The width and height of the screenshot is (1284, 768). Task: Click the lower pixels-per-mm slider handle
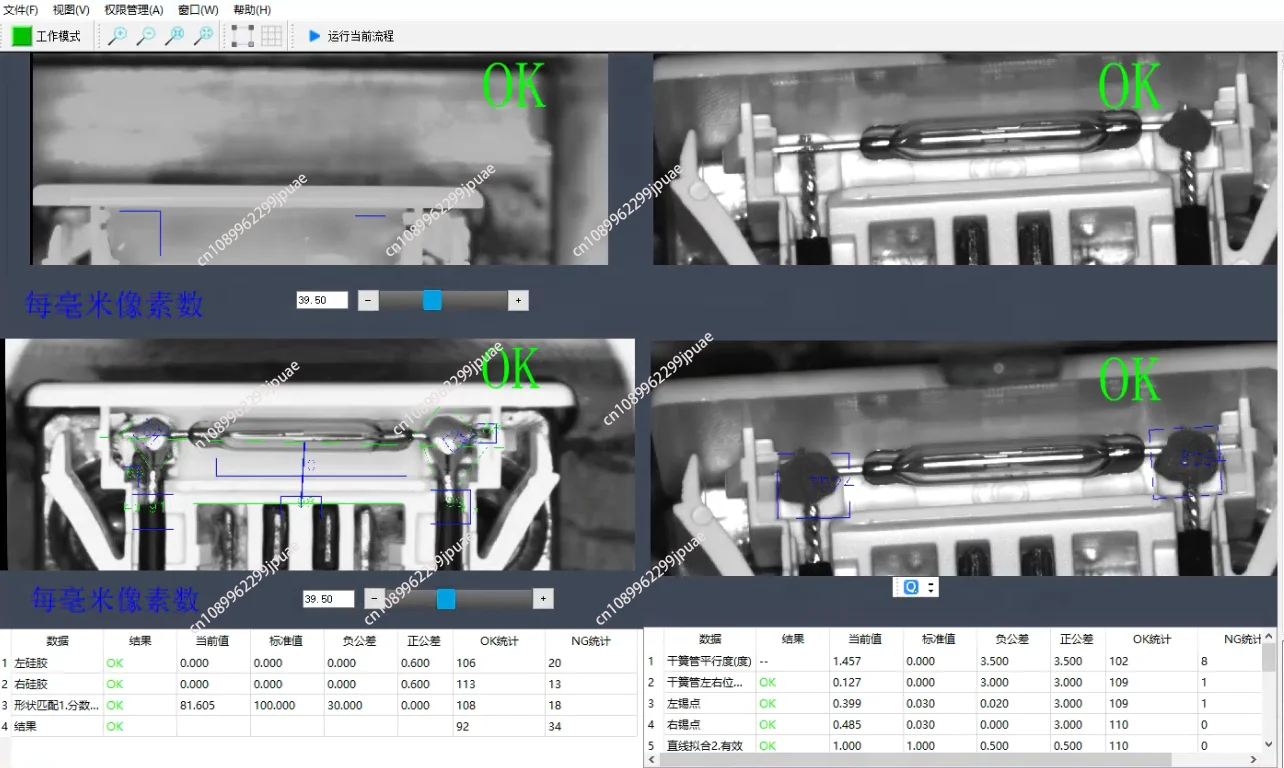pos(446,599)
